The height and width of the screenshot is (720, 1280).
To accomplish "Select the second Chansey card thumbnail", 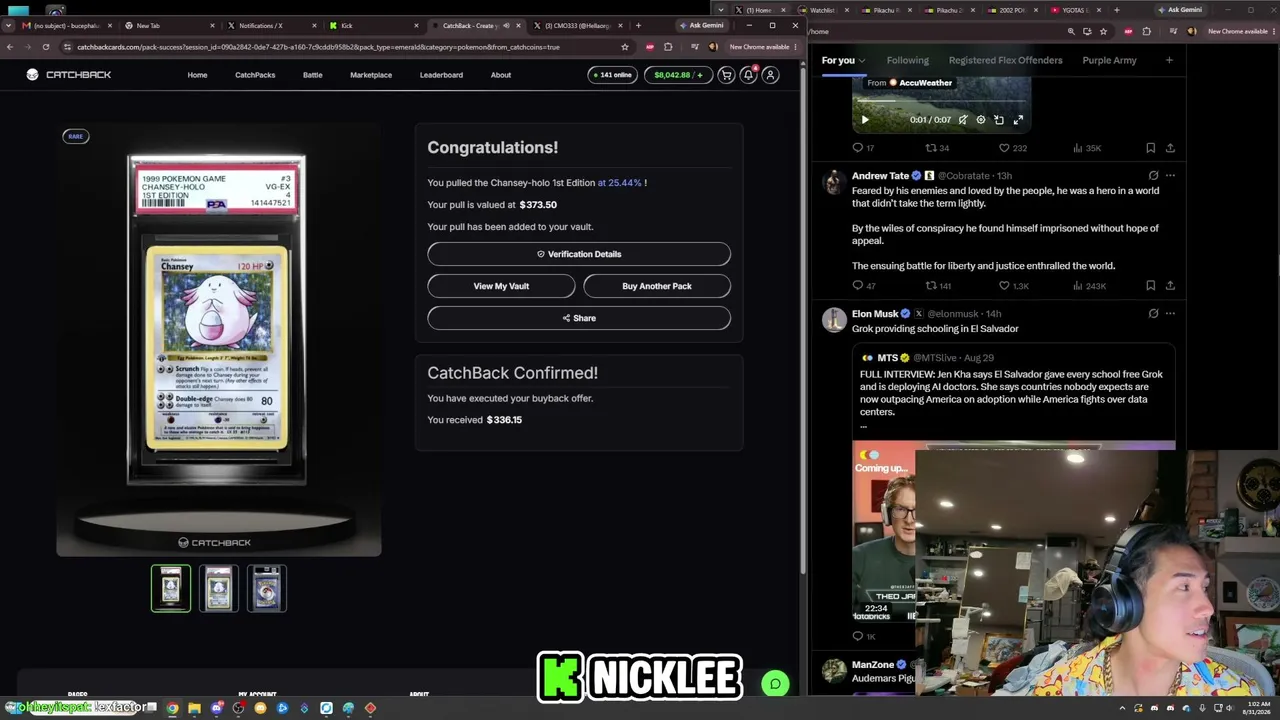I will point(219,588).
